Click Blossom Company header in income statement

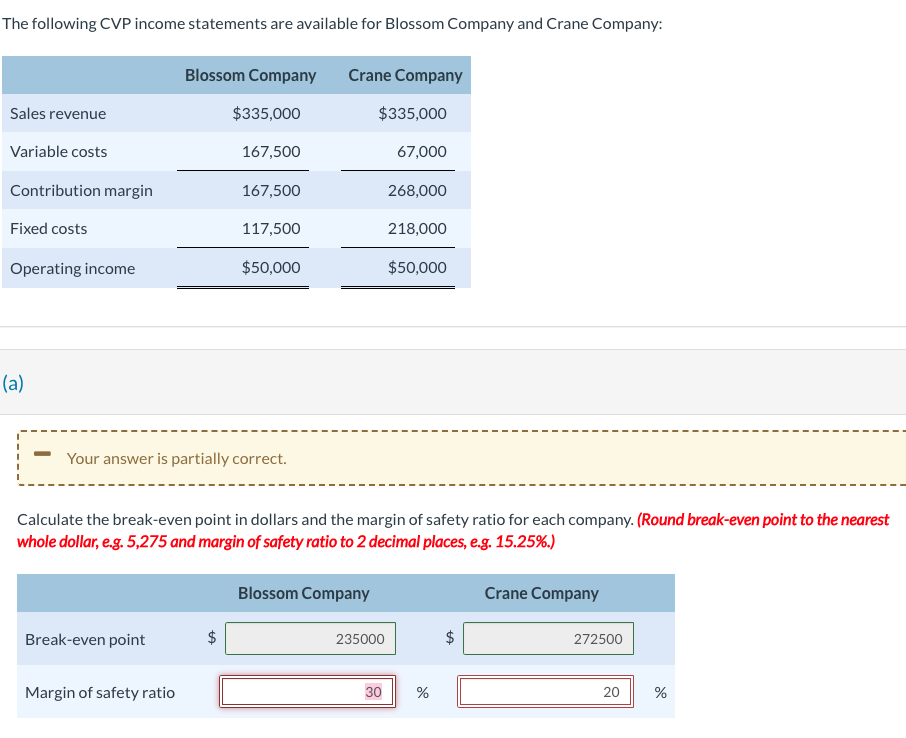click(x=250, y=76)
